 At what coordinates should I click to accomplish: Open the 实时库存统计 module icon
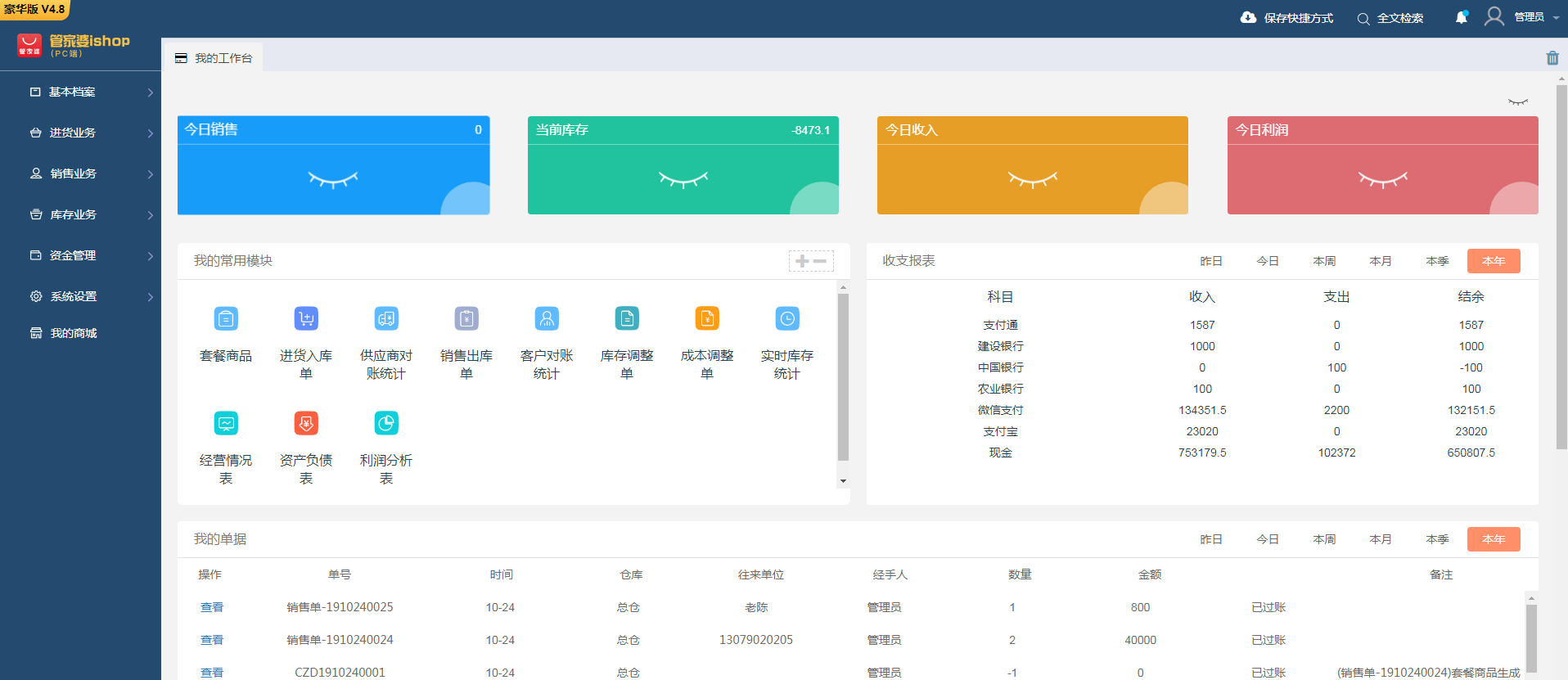787,318
